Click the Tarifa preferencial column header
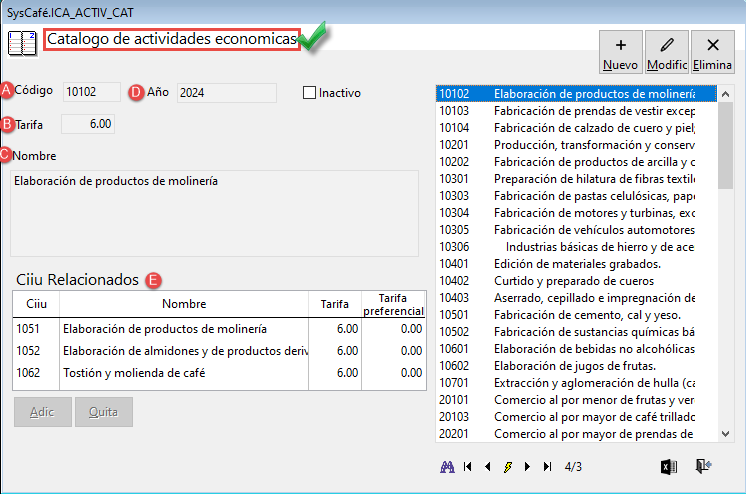This screenshot has height=494, width=746. click(393, 304)
